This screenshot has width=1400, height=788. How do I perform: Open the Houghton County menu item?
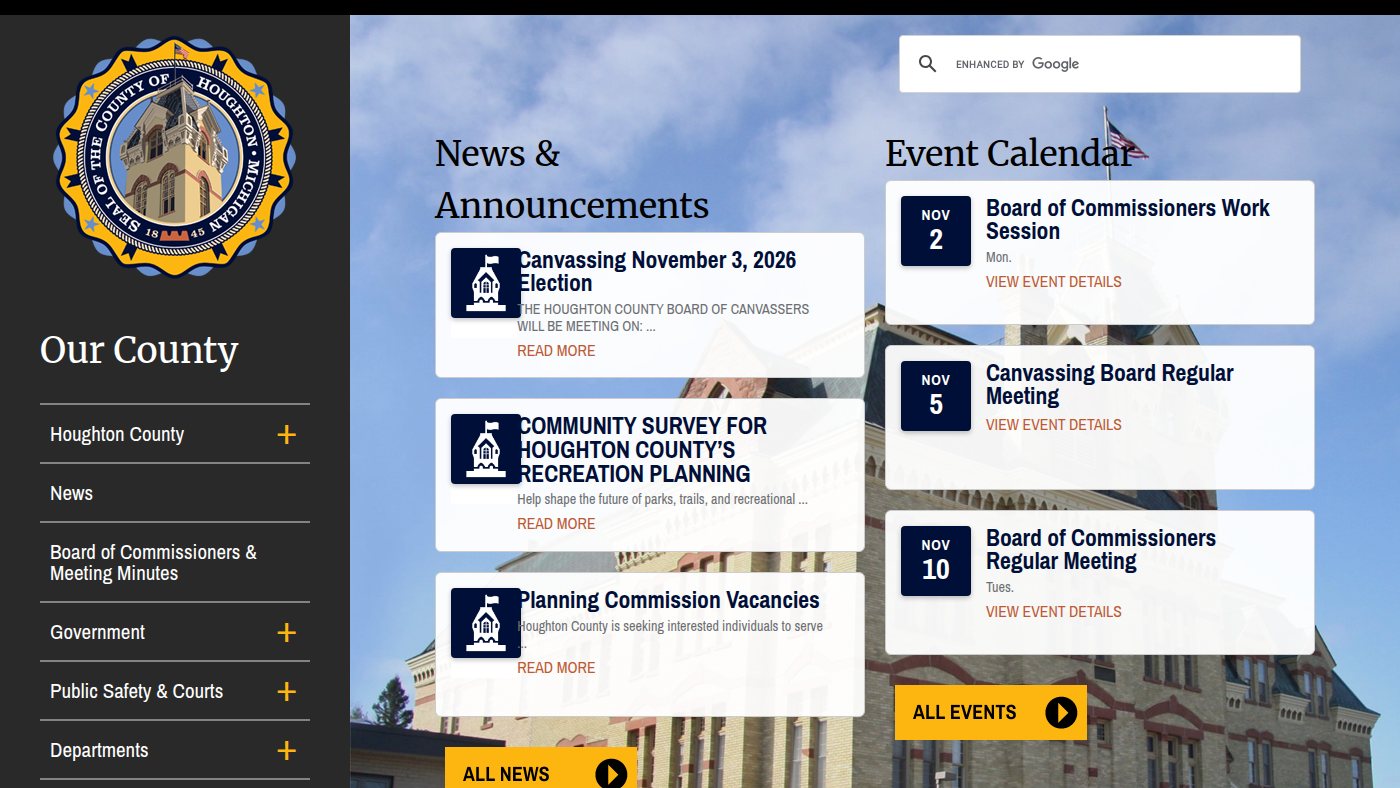point(117,434)
